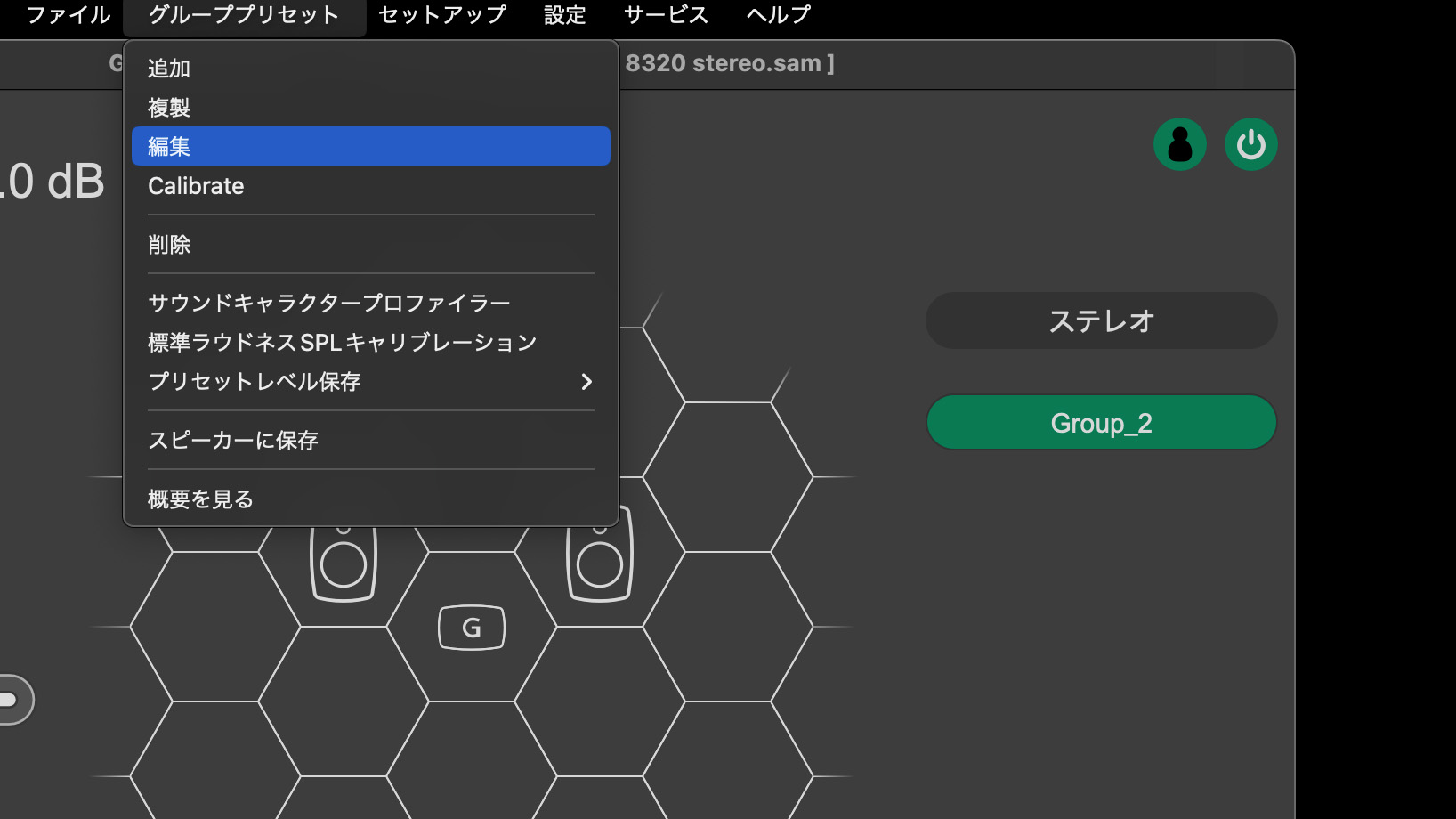
Task: Select 削除 to delete the preset
Action: [167, 244]
